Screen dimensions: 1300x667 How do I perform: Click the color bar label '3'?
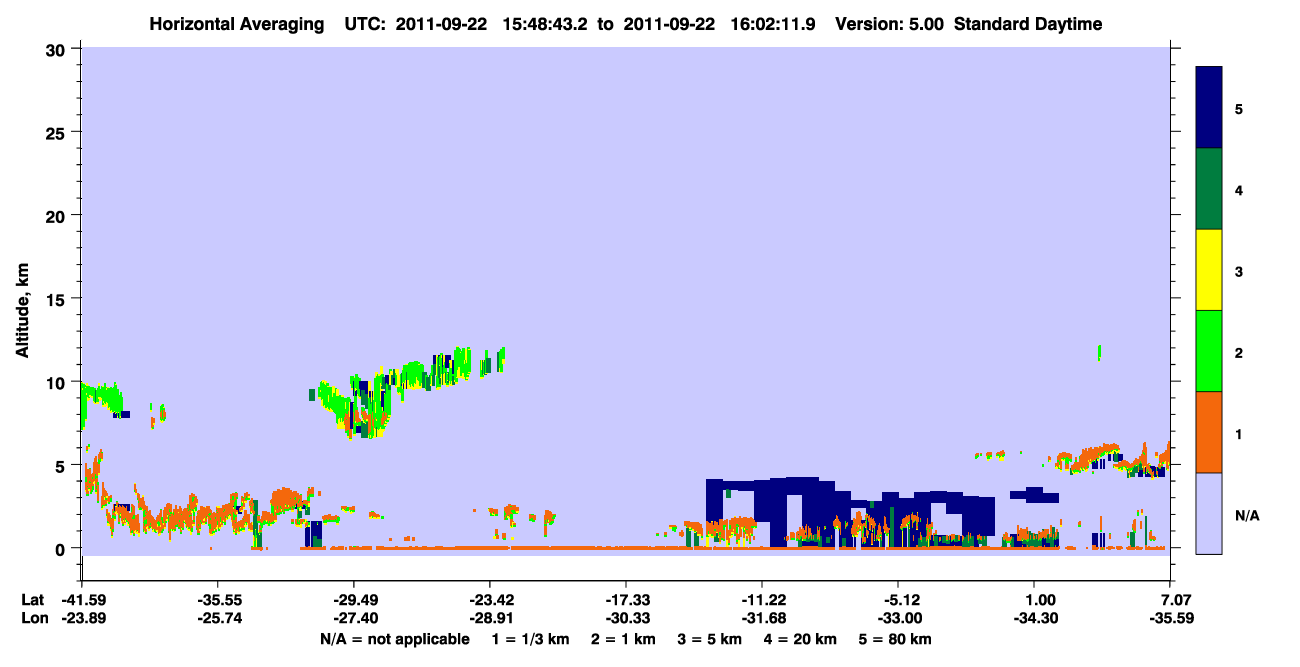point(1239,271)
